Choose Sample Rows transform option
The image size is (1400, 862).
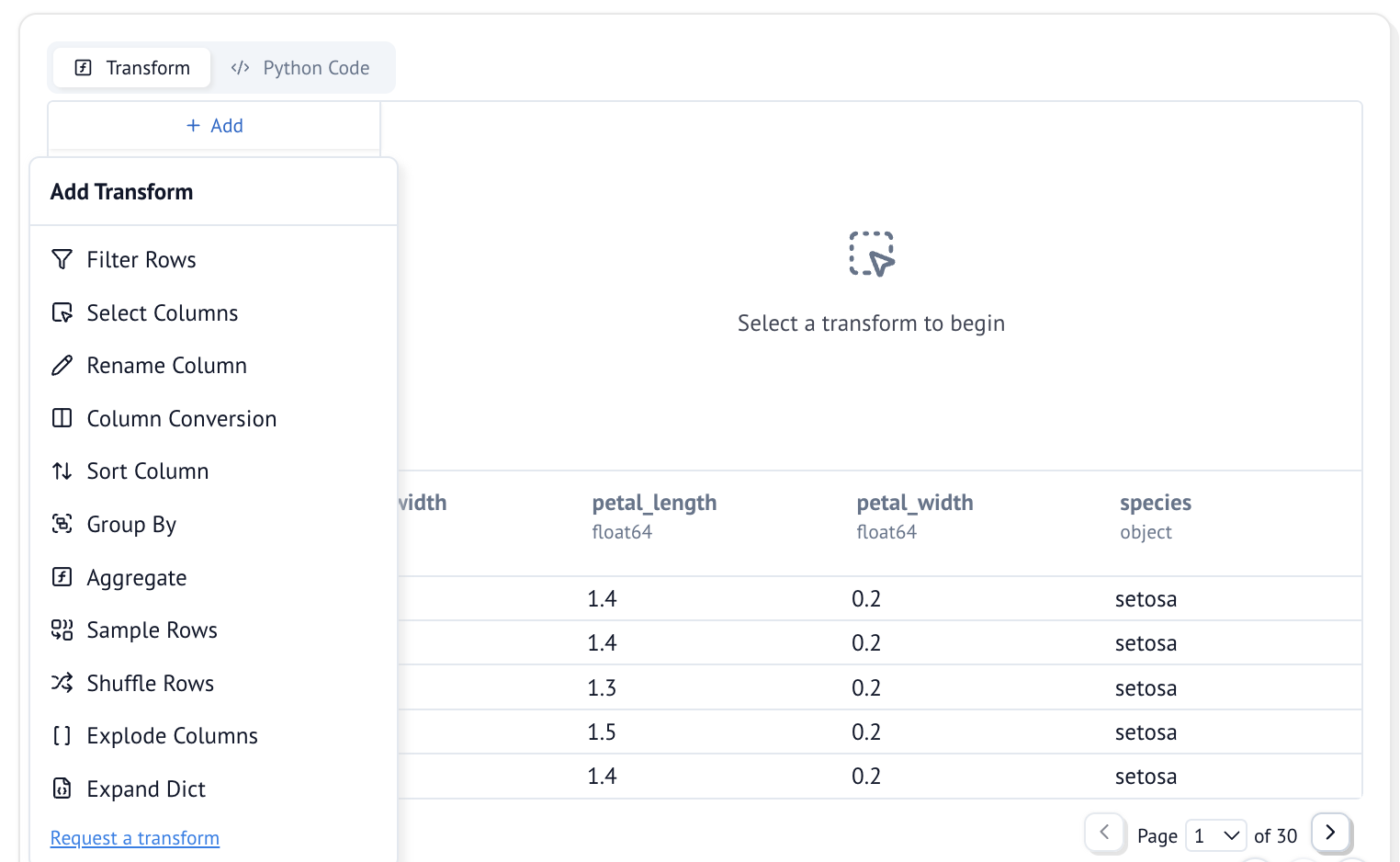(152, 630)
